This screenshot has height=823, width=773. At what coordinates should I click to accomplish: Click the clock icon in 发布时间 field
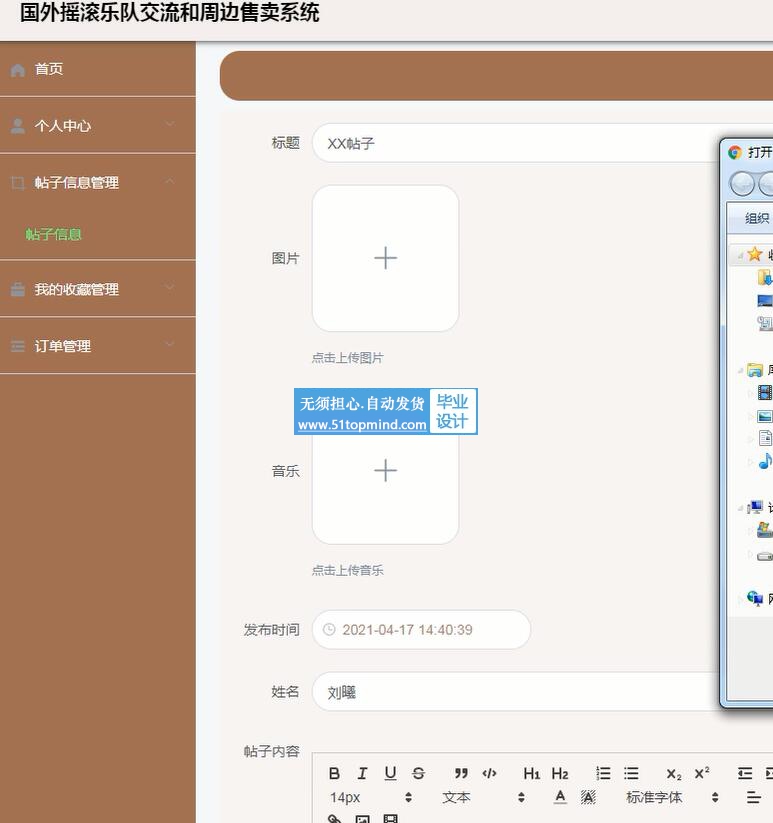329,629
